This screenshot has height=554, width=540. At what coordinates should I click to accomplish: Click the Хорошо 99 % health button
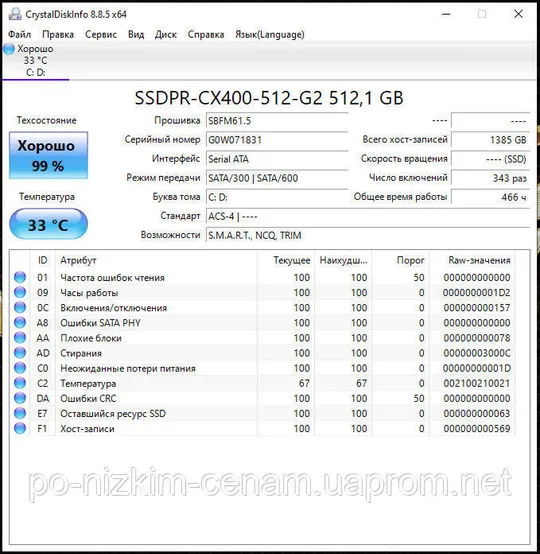[x=48, y=155]
